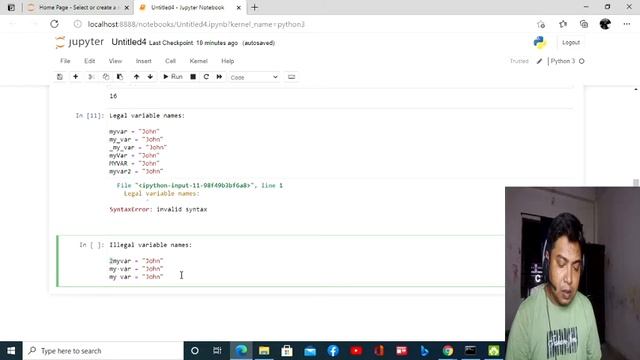
Task: Reload the page with the refresh icon
Action: [54, 24]
